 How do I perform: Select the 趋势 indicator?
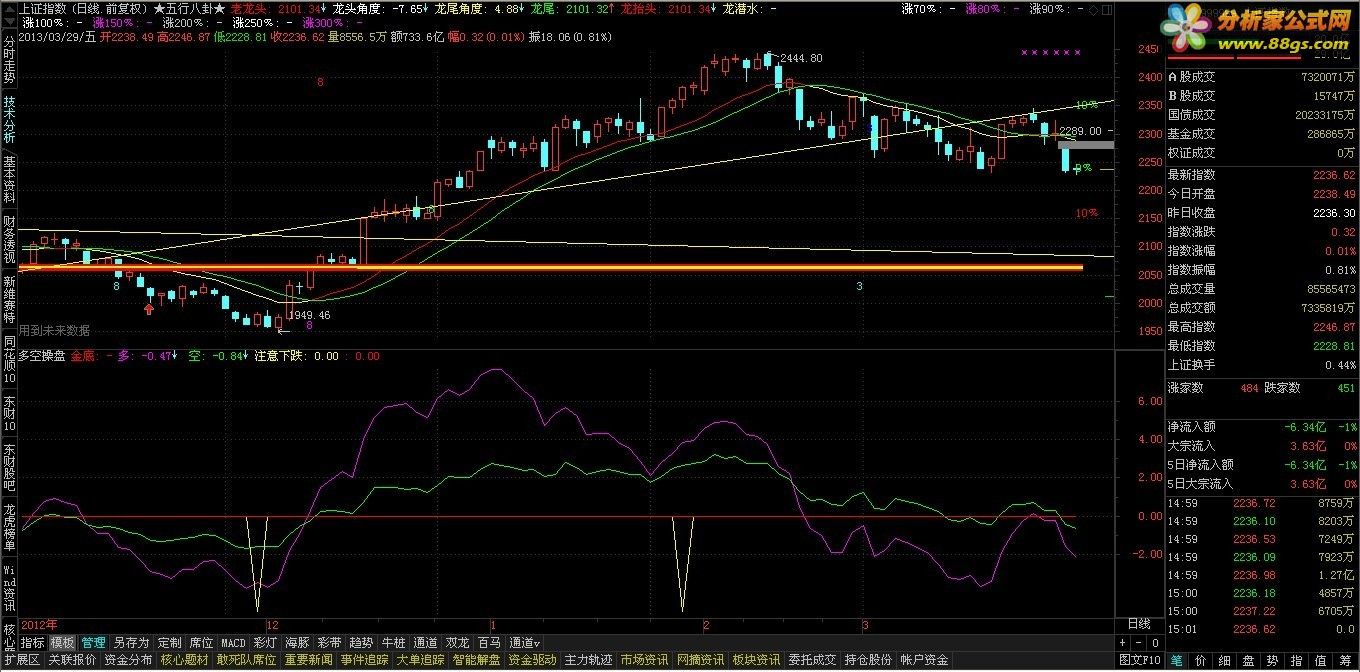[361, 642]
